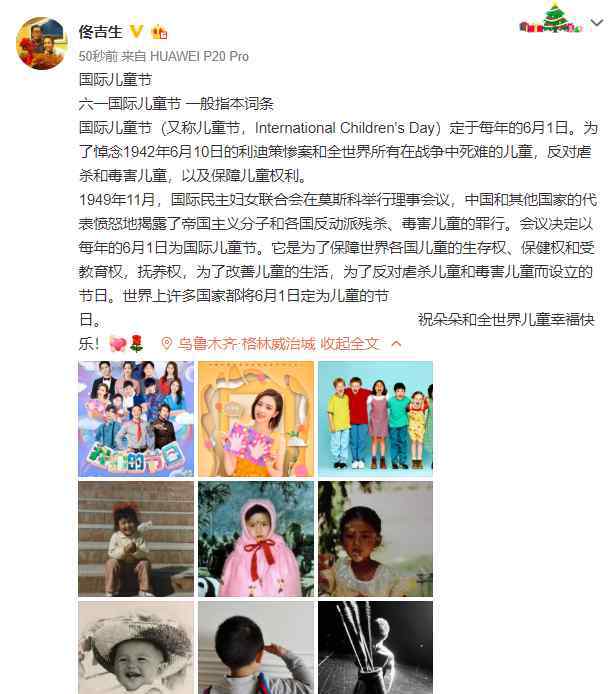Open the poster's profile avatar
613x694 pixels.
(x=42, y=43)
